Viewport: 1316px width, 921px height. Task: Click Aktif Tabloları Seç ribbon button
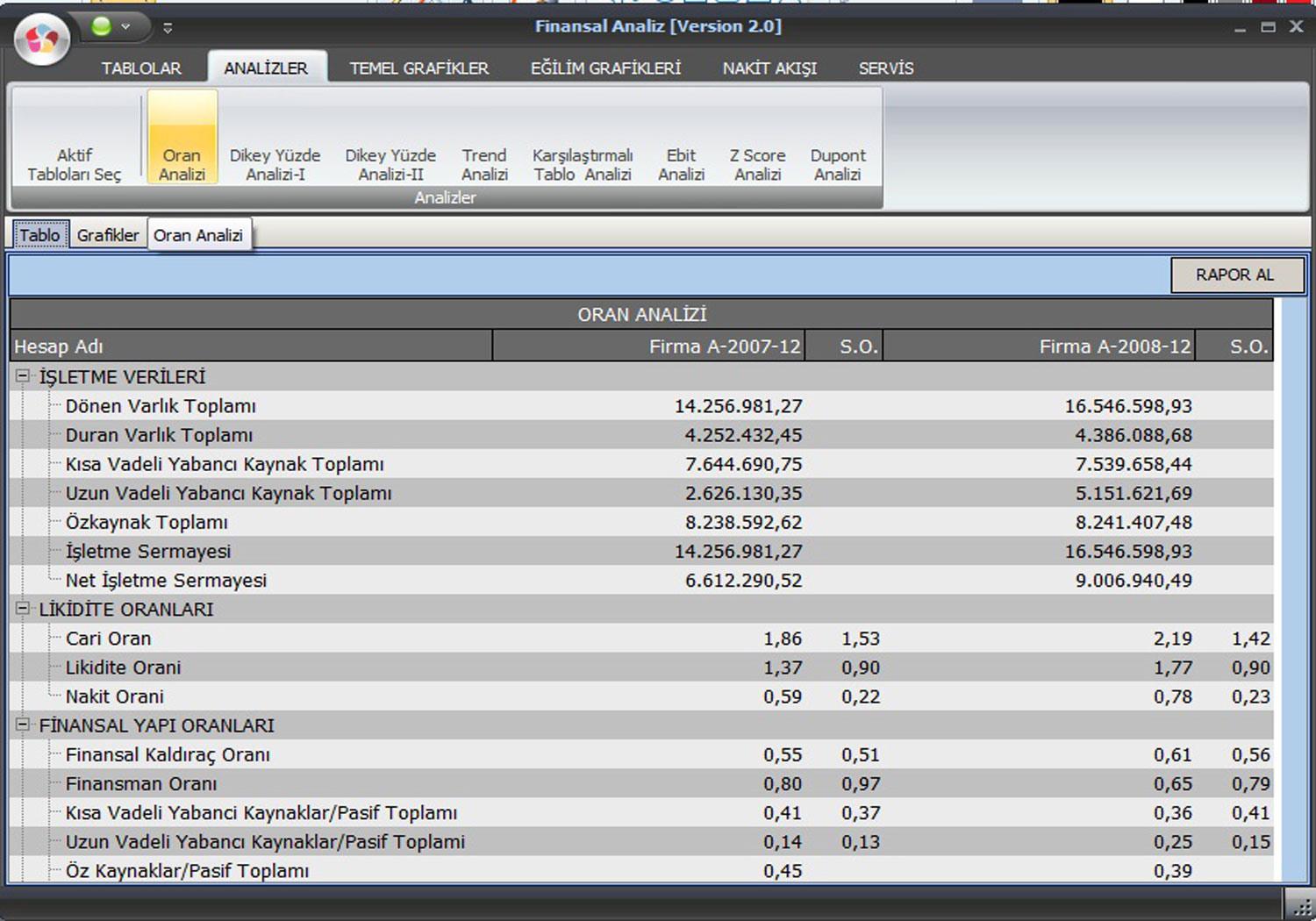(x=75, y=138)
